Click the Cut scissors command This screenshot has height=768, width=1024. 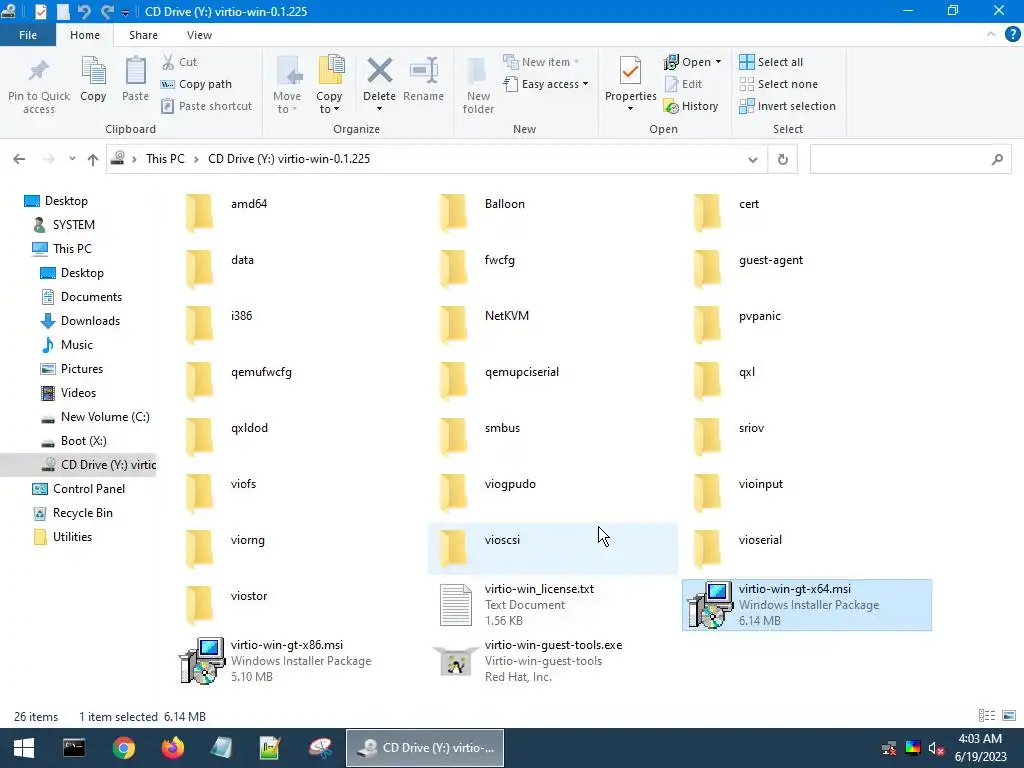(x=179, y=62)
